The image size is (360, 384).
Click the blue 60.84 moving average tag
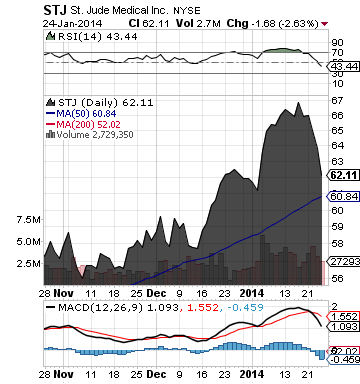pos(344,196)
